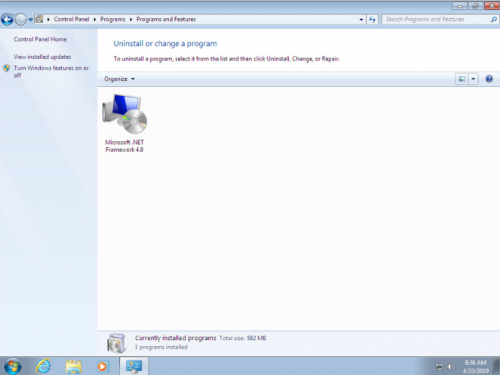Expand the Organize dropdown menu

click(x=119, y=79)
